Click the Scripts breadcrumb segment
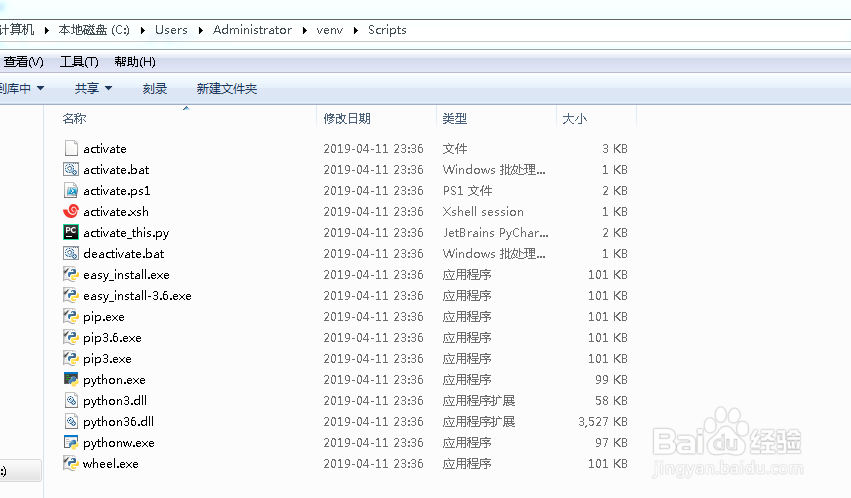The width and height of the screenshot is (851, 498). [x=387, y=30]
